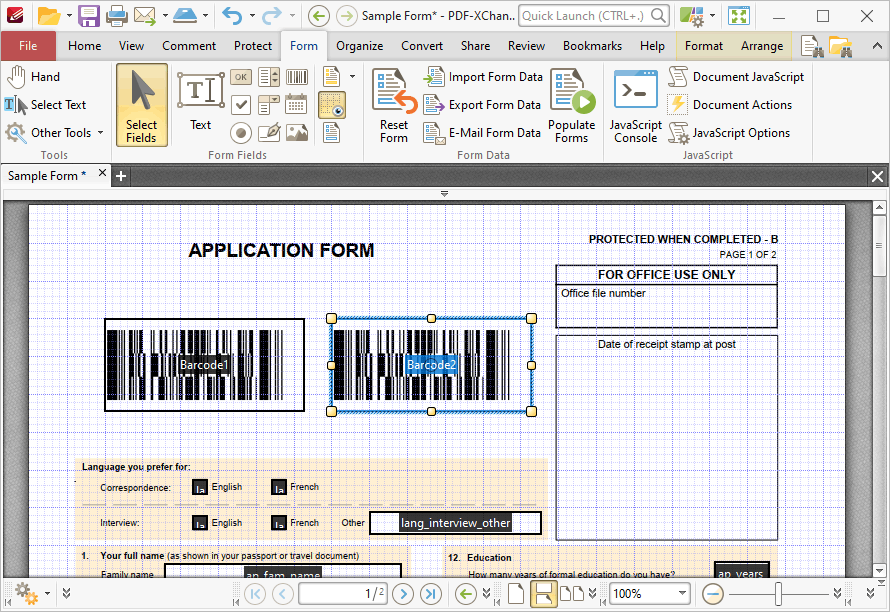Insert a dropdown combo box field

click(x=268, y=105)
